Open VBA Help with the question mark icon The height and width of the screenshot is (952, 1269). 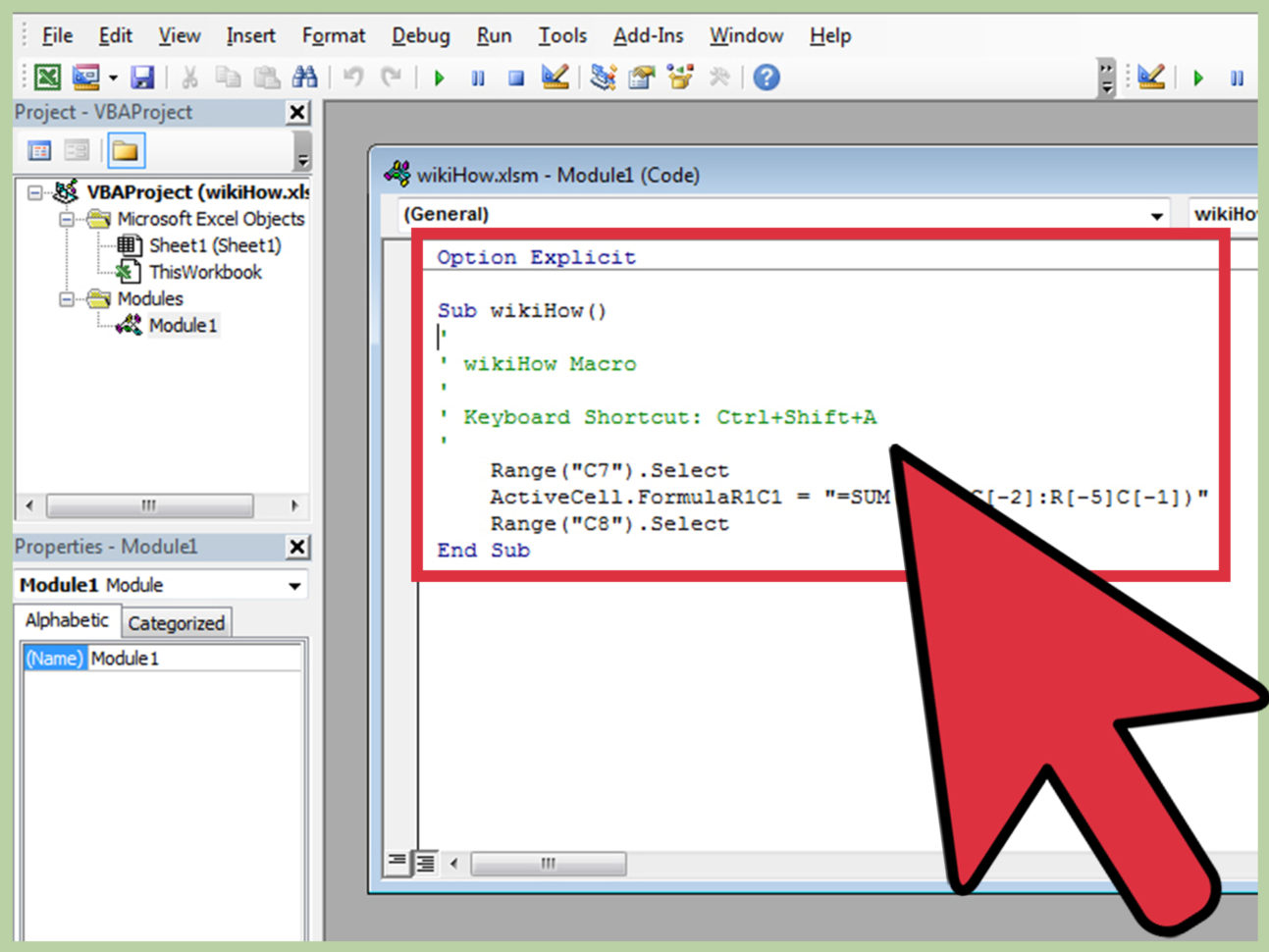(x=767, y=77)
